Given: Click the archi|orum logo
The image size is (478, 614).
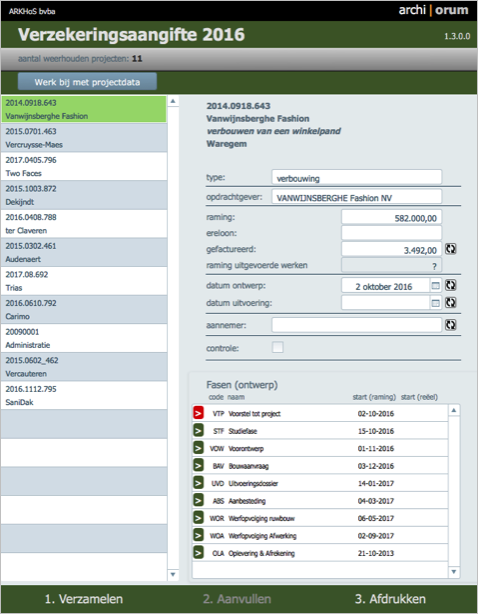Looking at the screenshot, I should click(433, 10).
